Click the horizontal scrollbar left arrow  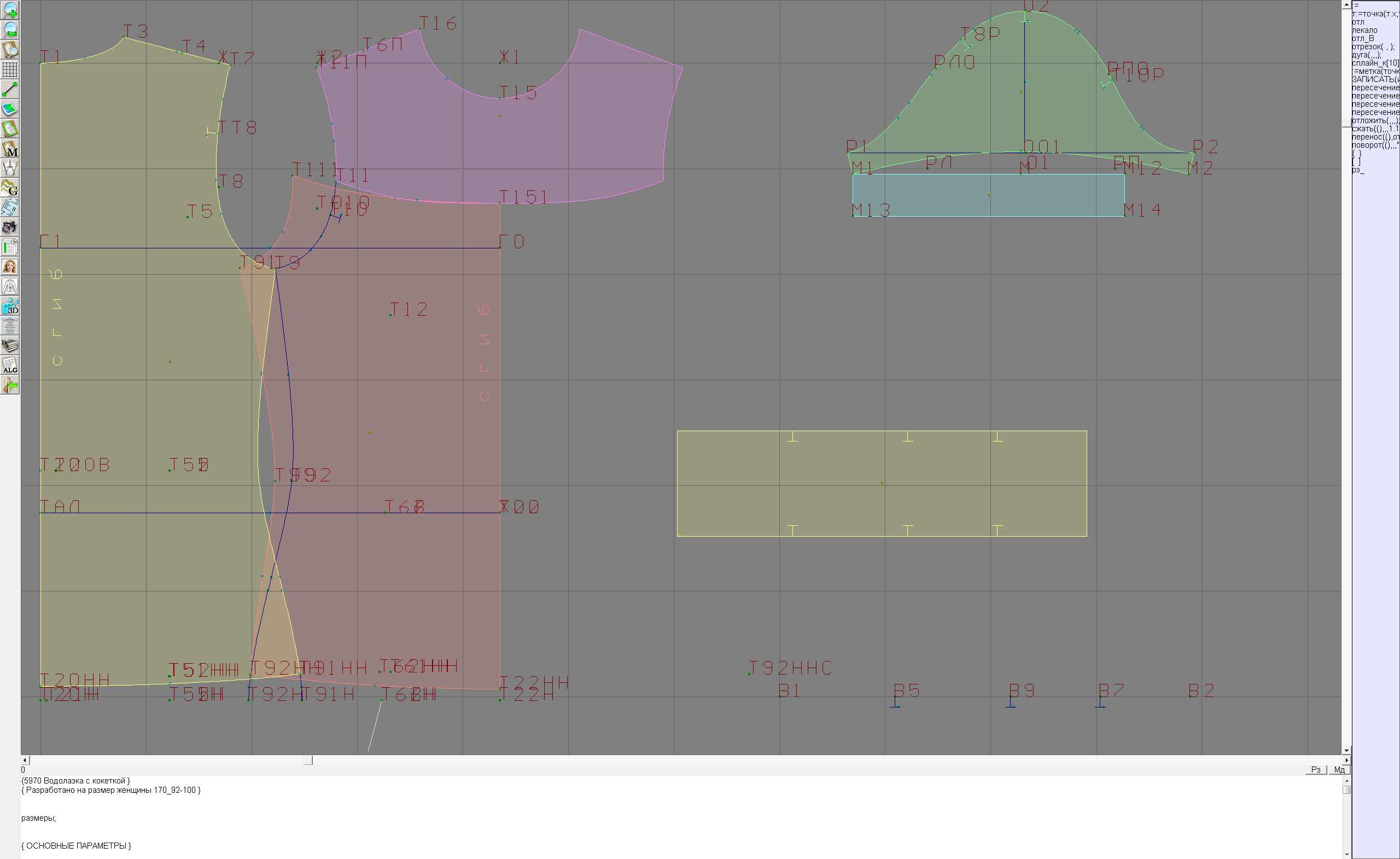(x=25, y=760)
